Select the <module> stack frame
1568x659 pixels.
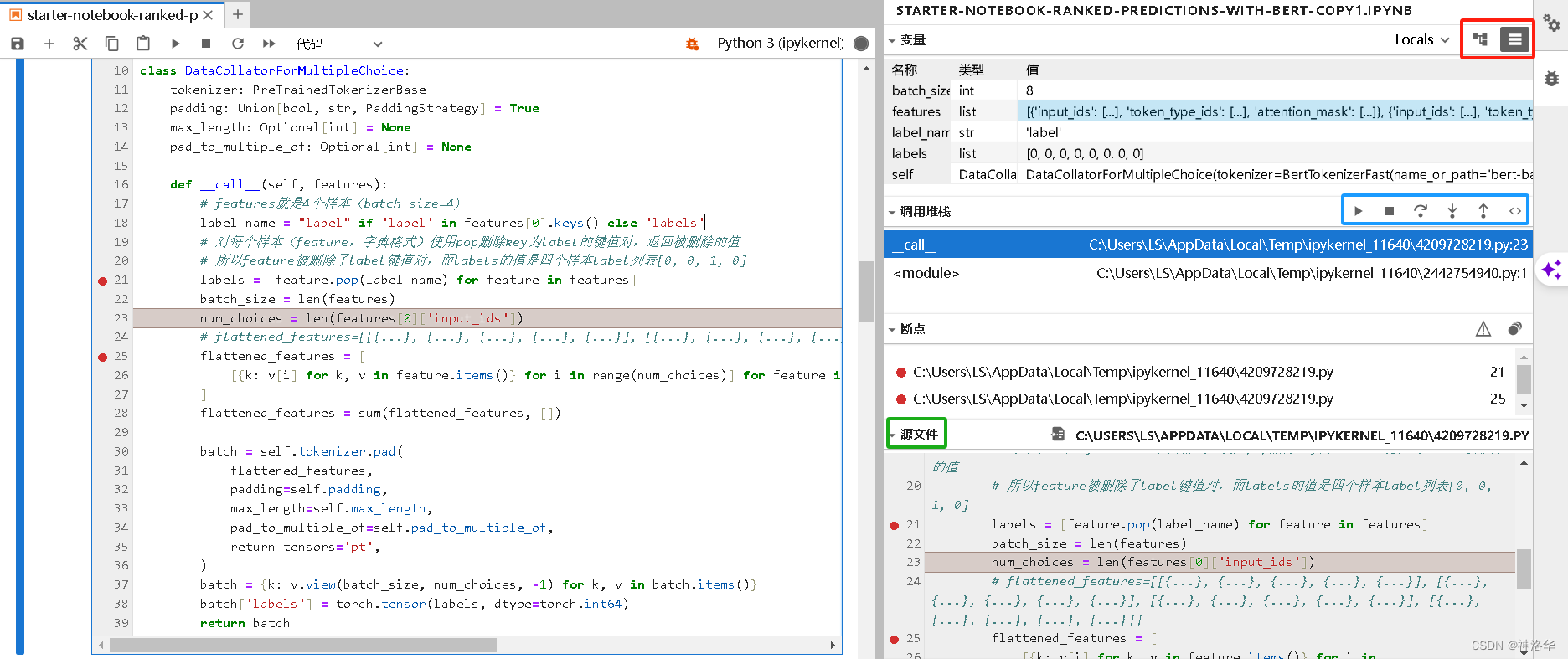tap(1208, 273)
